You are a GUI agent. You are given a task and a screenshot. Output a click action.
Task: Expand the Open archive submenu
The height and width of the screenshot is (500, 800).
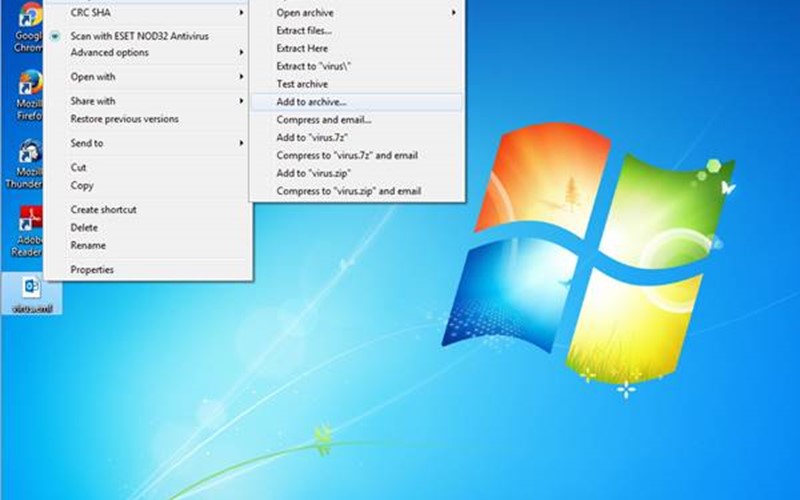(x=357, y=13)
